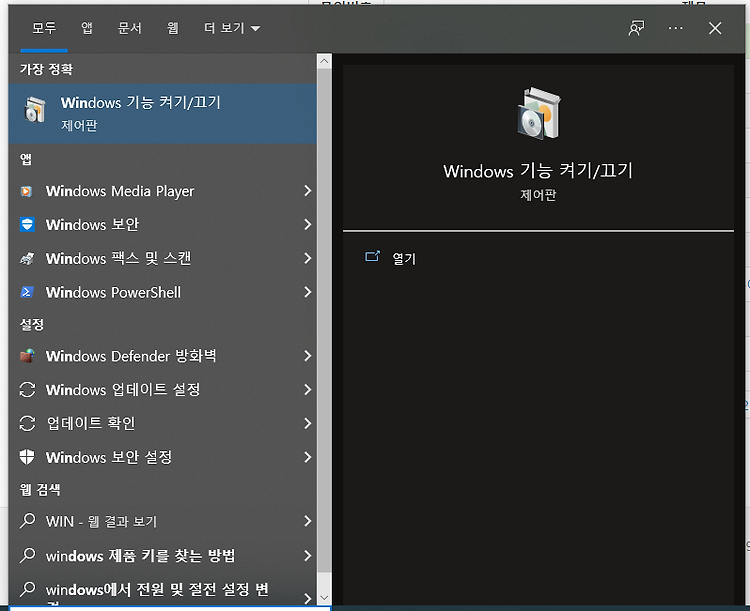Open the feedback icon in top bar
750x611 pixels.
point(636,28)
